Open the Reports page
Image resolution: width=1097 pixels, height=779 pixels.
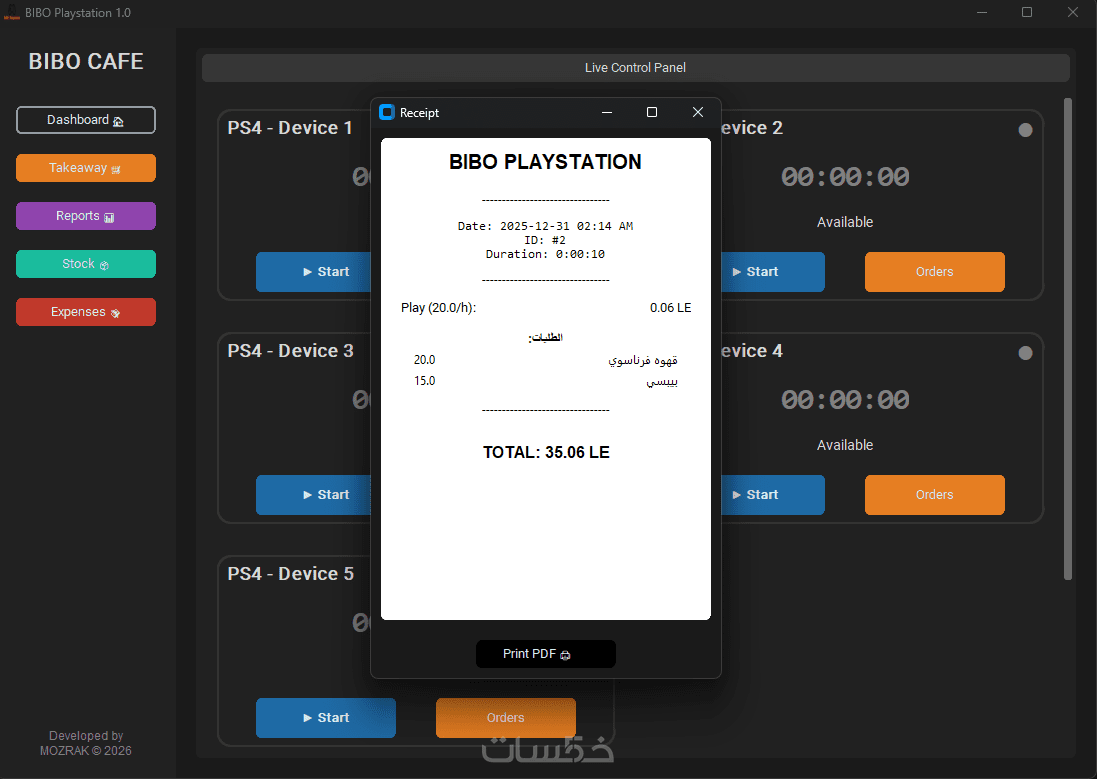[x=85, y=216]
